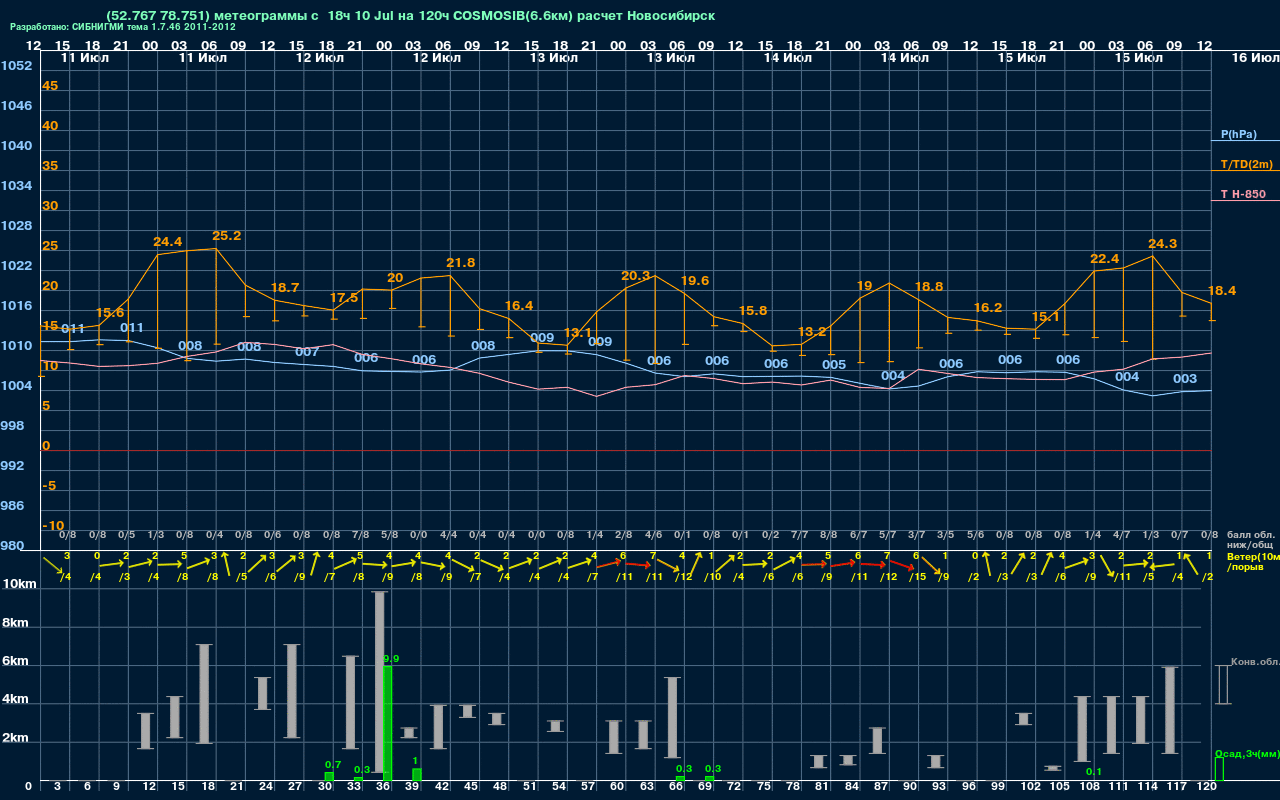Click the 24.3 temperature value
The image size is (1280, 800).
point(1163,244)
